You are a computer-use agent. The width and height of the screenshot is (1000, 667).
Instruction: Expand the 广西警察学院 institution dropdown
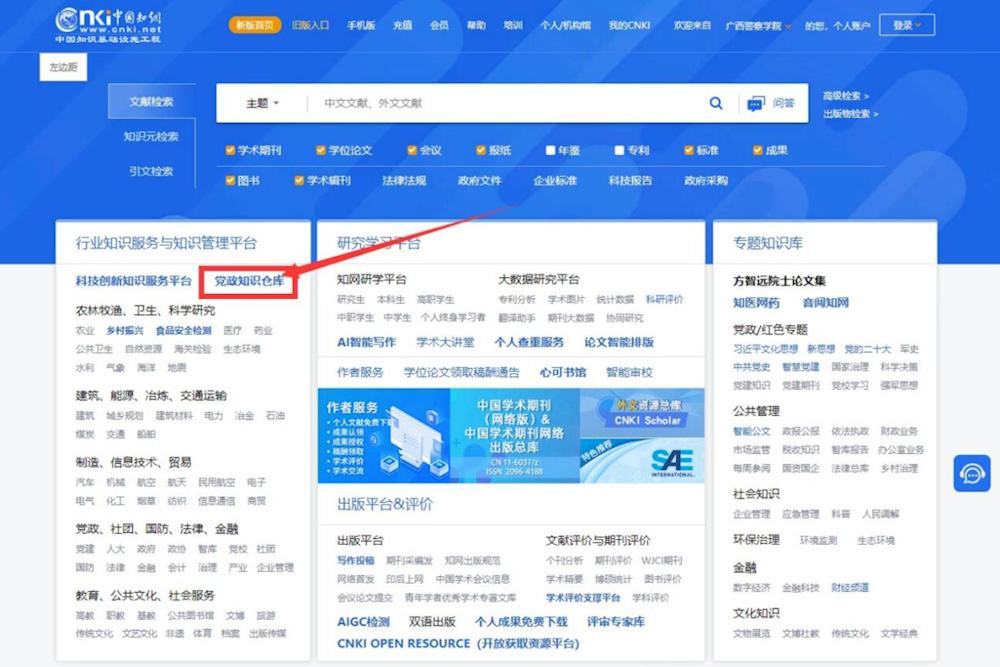(759, 26)
